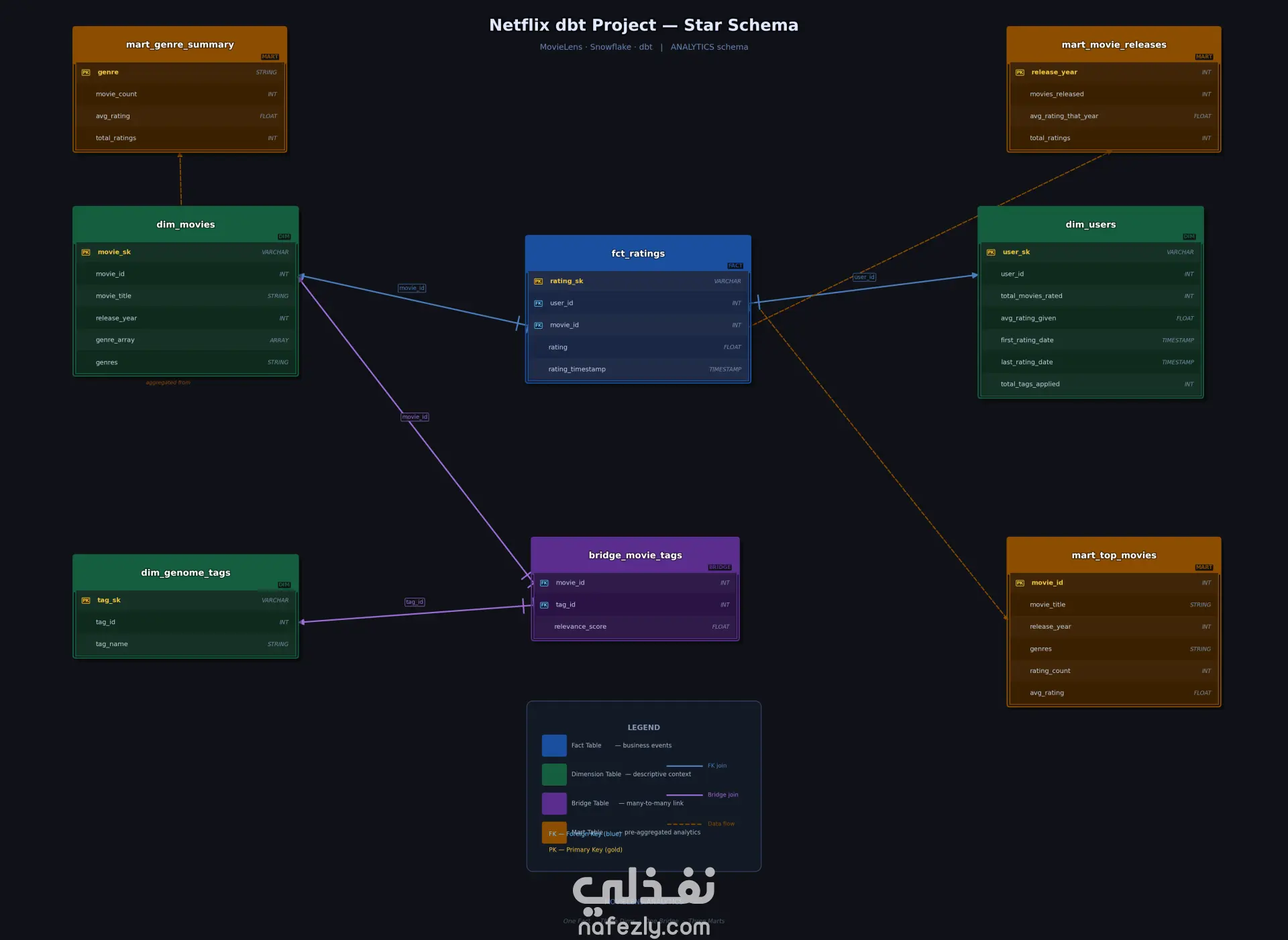Select tag_id row in dim_genome_tags
The image size is (1288, 940).
pyautogui.click(x=186, y=622)
